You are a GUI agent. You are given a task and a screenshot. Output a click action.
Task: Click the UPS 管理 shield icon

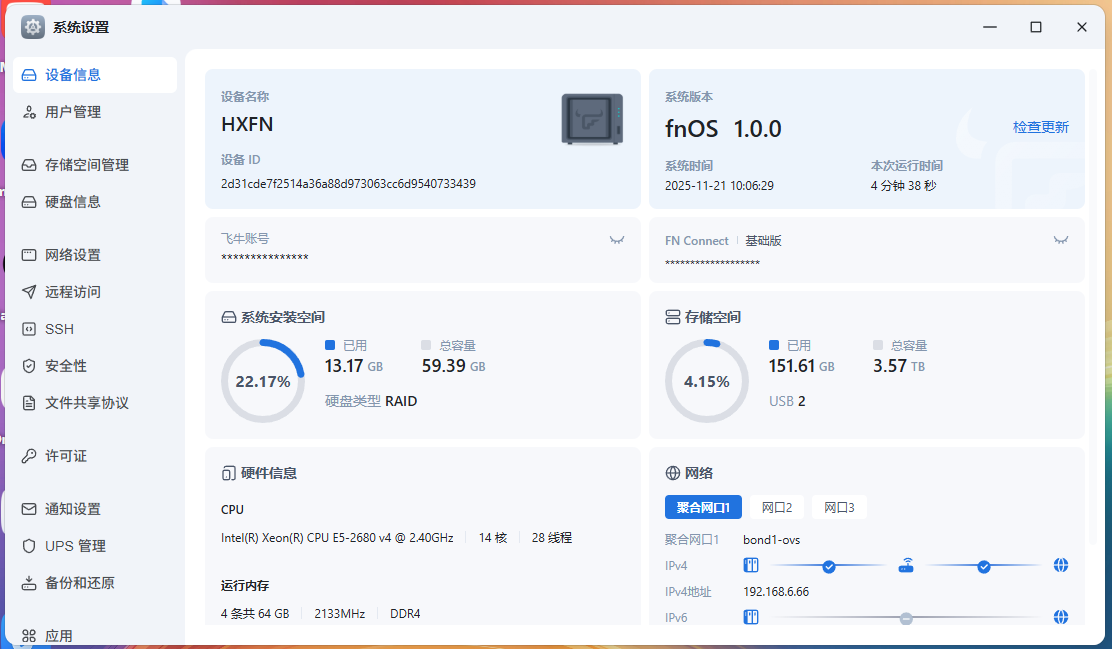coord(29,546)
